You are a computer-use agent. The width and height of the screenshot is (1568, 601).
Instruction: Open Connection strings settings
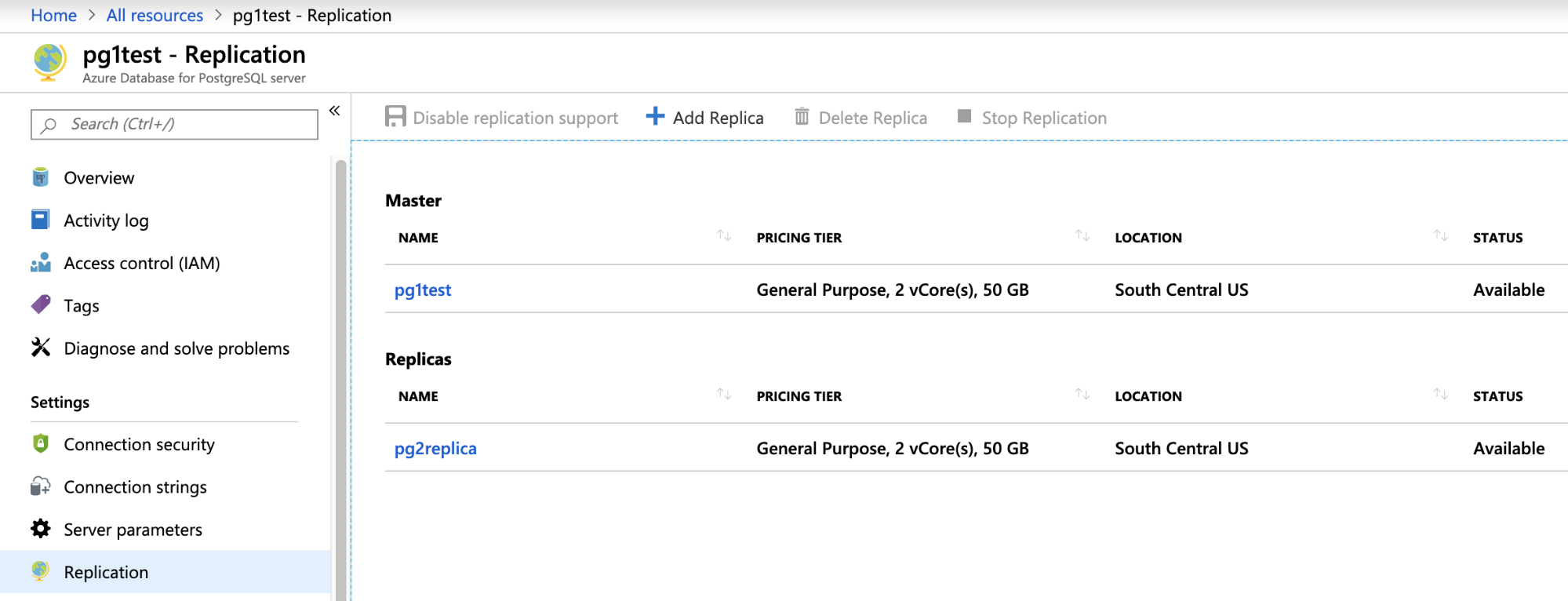[x=135, y=487]
